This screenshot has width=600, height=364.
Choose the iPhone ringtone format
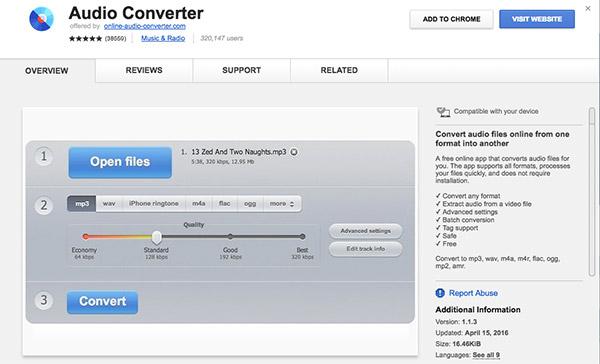(154, 204)
